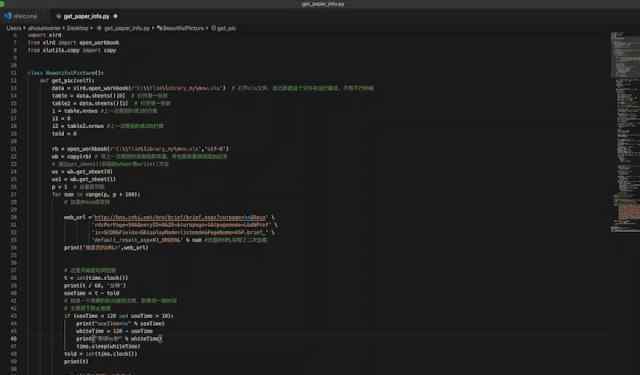Select the get_paper_info.py editor tab
The image size is (640, 375).
click(x=86, y=16)
